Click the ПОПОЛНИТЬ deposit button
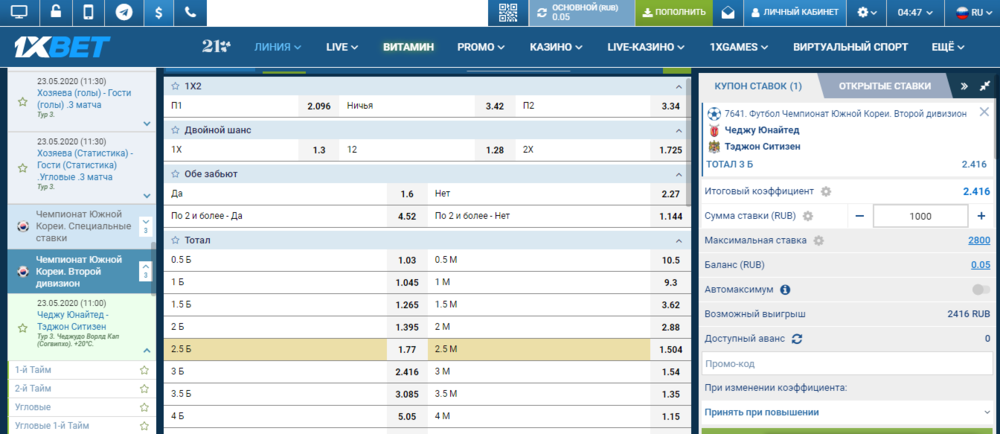Screen dimensions: 1000x434 click(673, 12)
